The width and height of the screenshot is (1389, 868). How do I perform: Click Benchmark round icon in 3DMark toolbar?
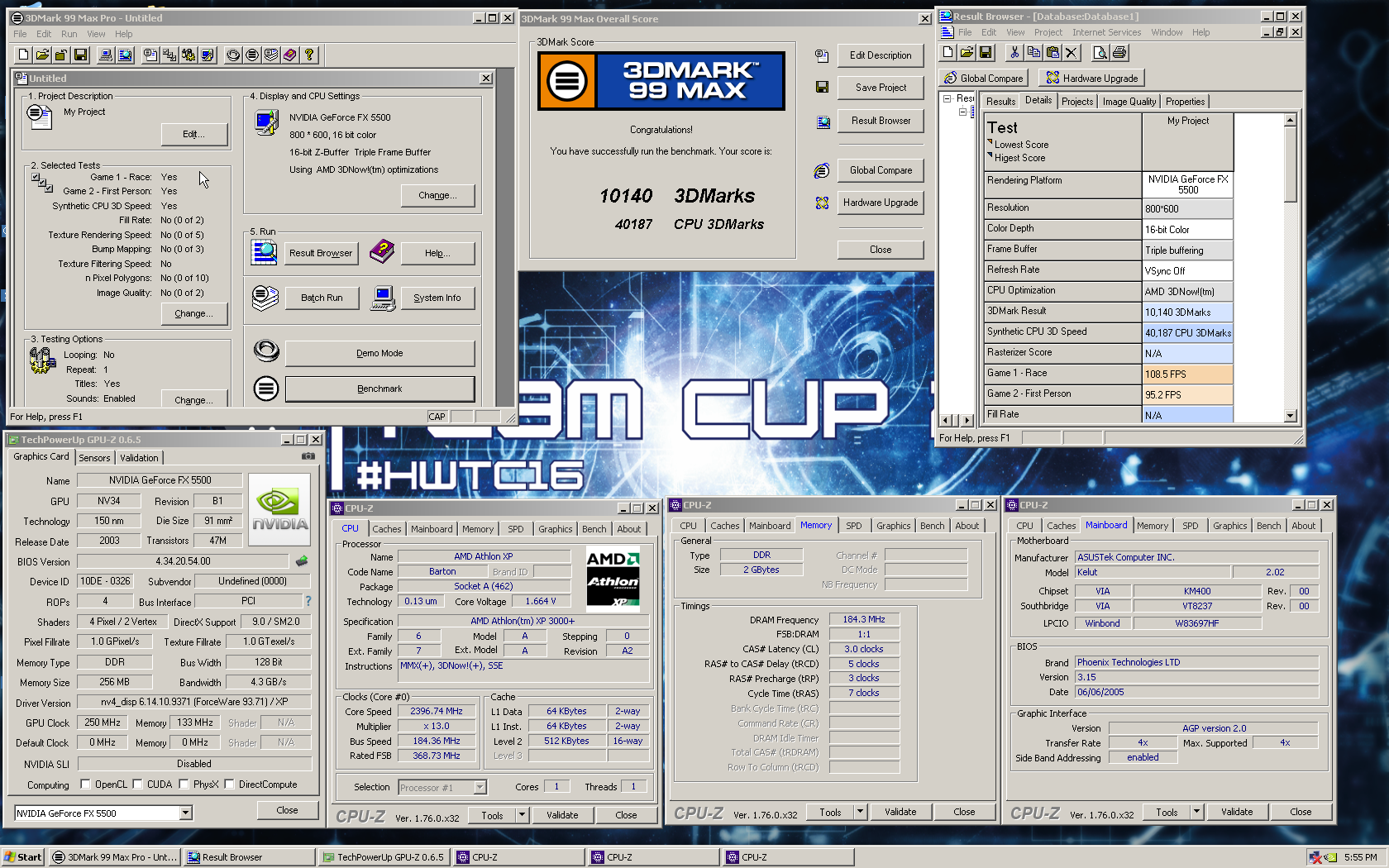[252, 55]
